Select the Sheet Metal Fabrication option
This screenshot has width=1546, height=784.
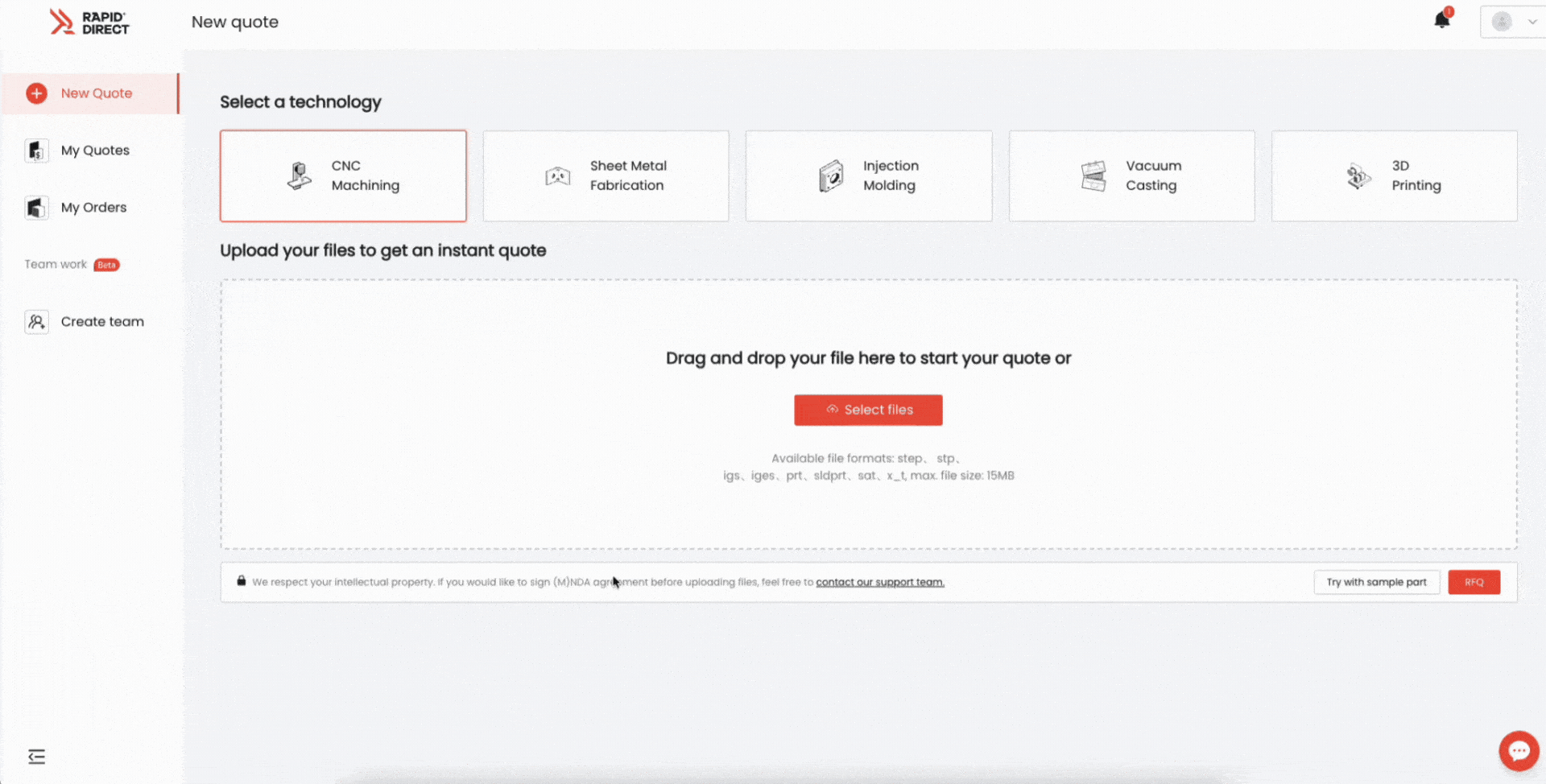pos(606,175)
